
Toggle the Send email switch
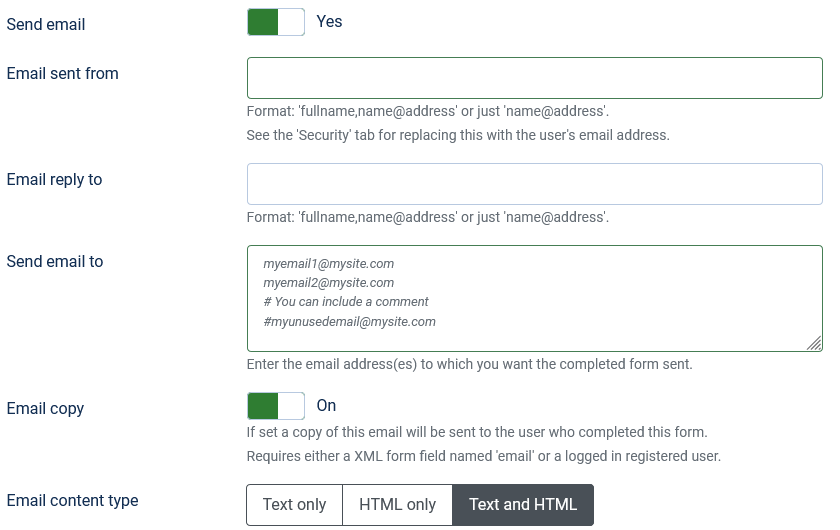[x=276, y=22]
